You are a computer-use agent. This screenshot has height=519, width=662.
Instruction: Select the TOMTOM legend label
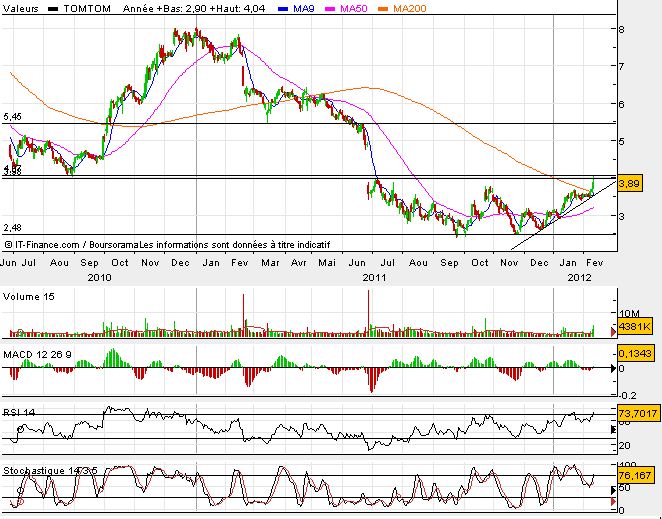coord(87,8)
